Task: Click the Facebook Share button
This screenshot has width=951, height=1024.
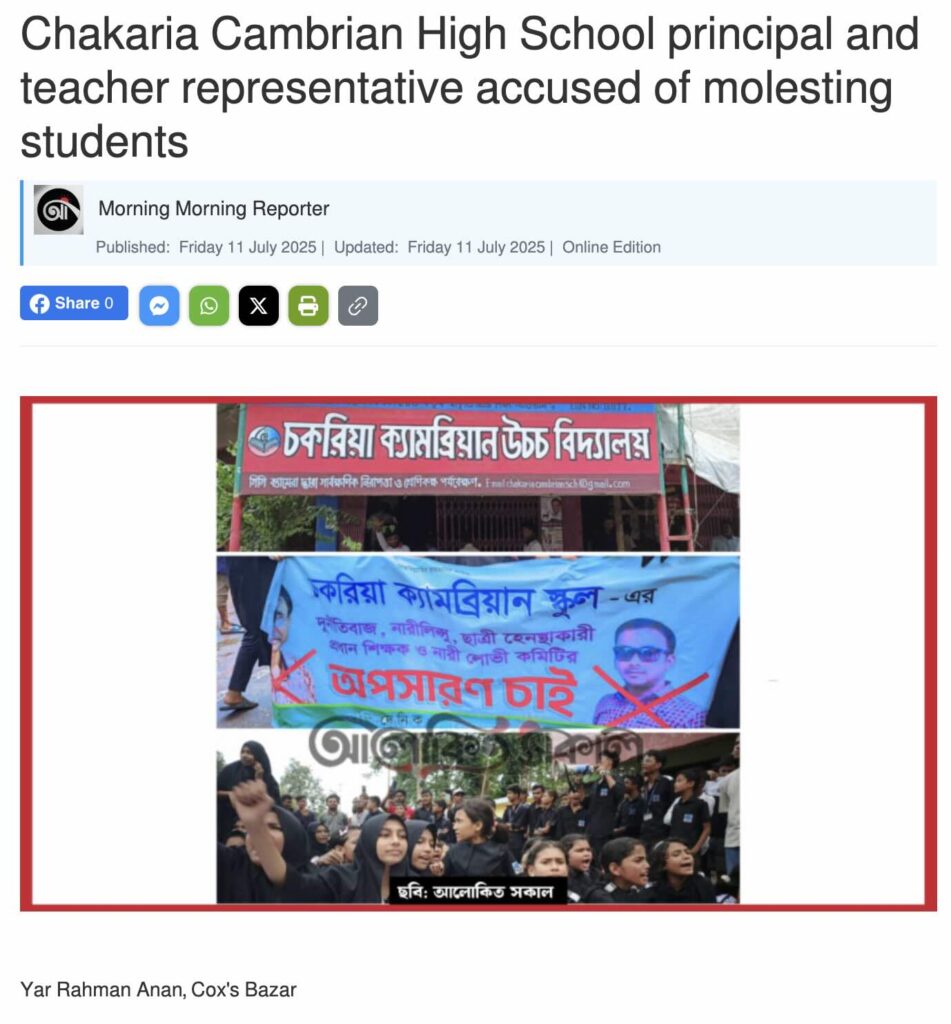Action: pos(74,304)
